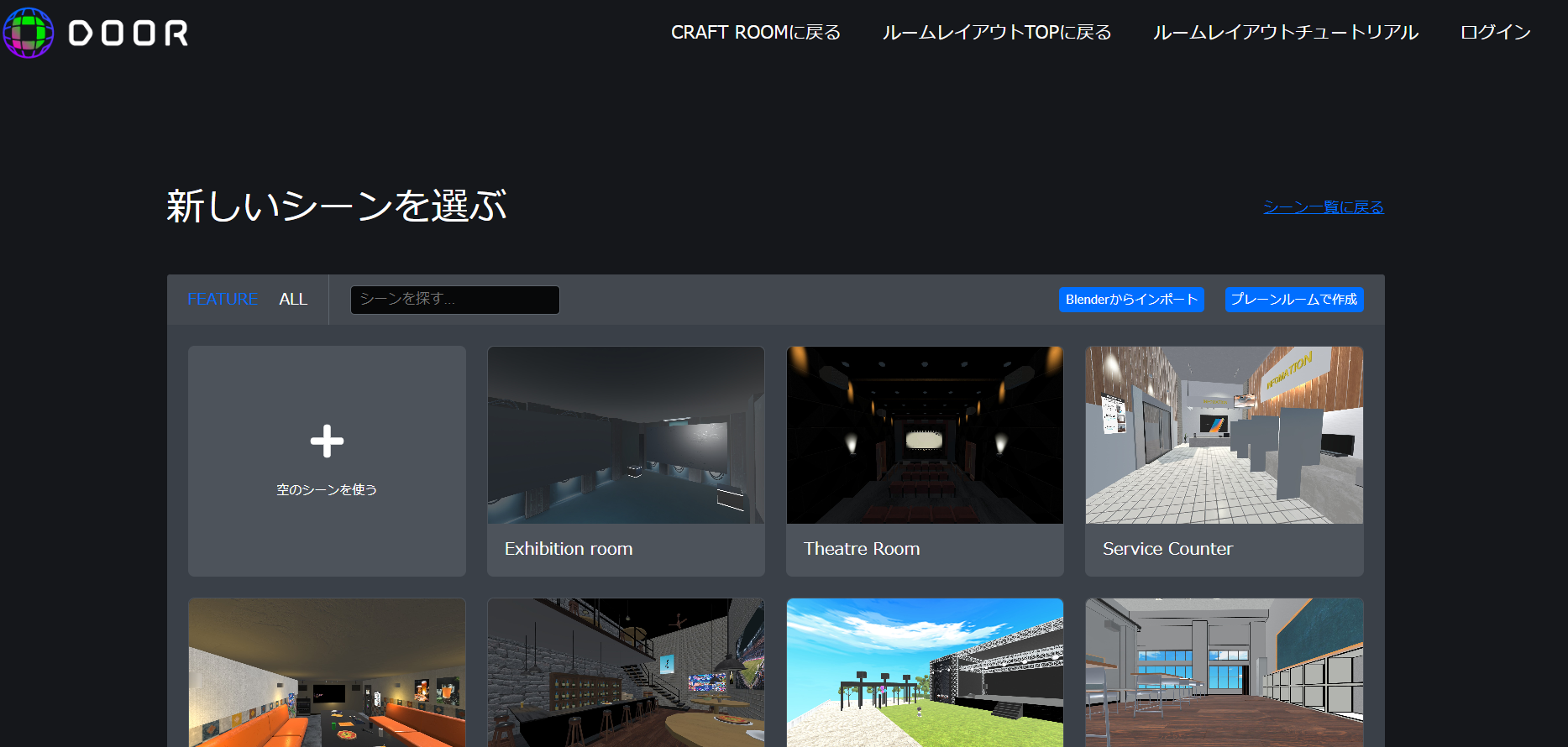Open ルームレイアウトチュートリアル in navigation
1568x747 pixels.
click(x=1286, y=32)
